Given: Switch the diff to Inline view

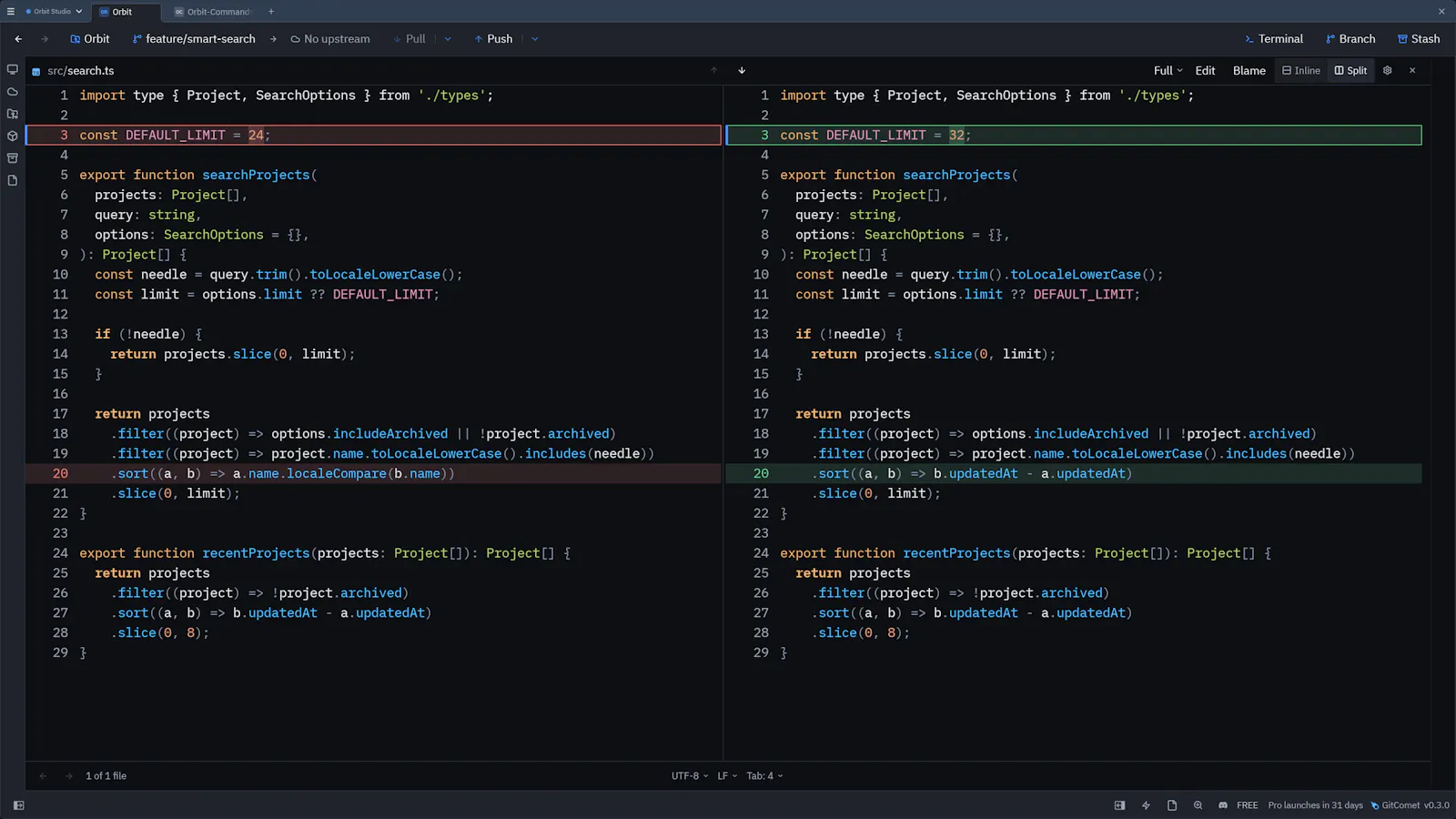Looking at the screenshot, I should click(x=1301, y=70).
